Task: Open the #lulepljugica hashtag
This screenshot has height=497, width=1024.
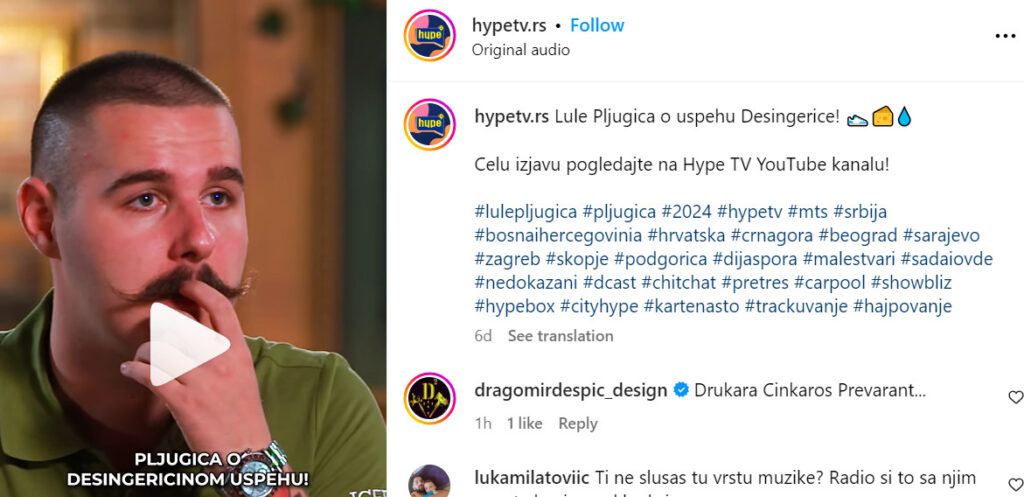Action: (526, 212)
